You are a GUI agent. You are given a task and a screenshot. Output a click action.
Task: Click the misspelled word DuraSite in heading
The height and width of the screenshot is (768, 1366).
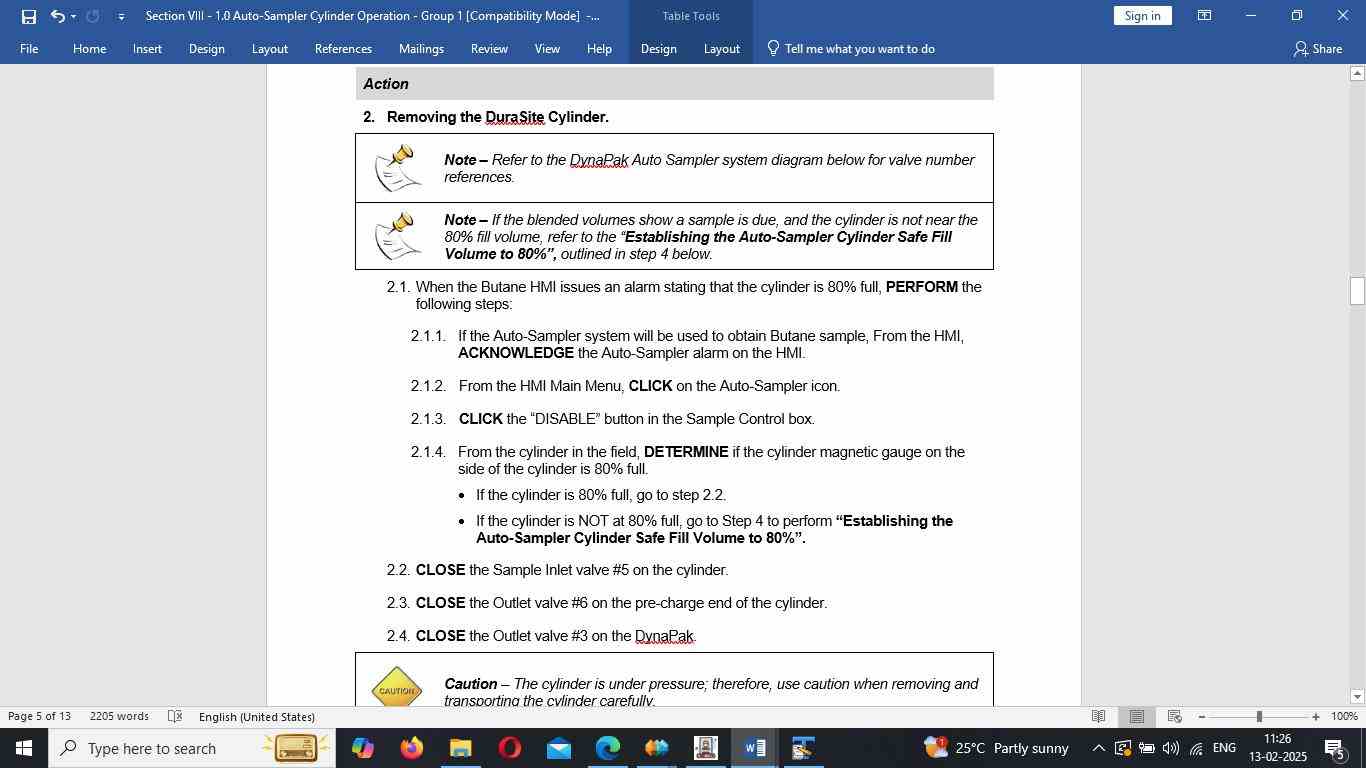(x=514, y=117)
